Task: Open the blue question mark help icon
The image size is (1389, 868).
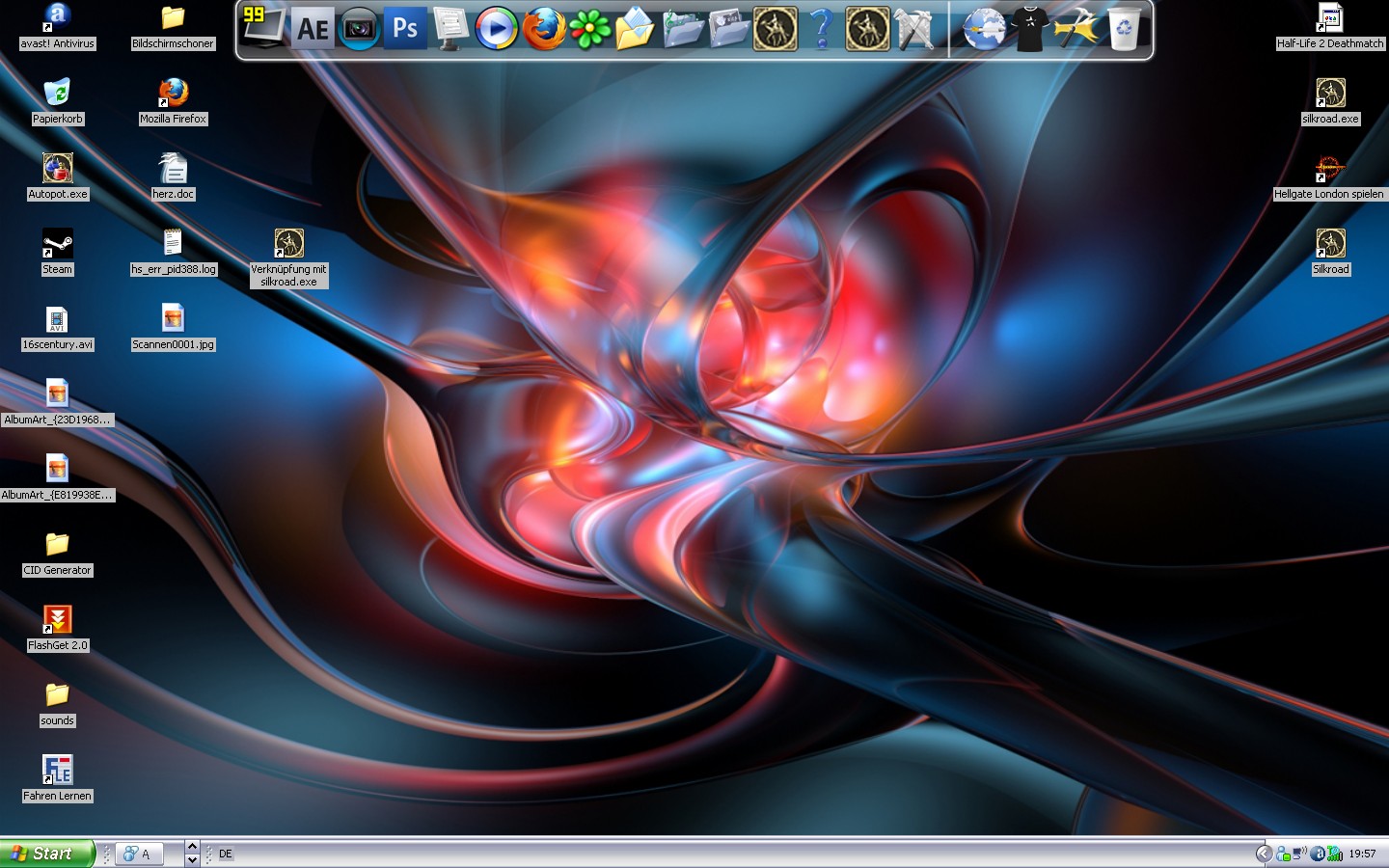Action: click(x=821, y=29)
